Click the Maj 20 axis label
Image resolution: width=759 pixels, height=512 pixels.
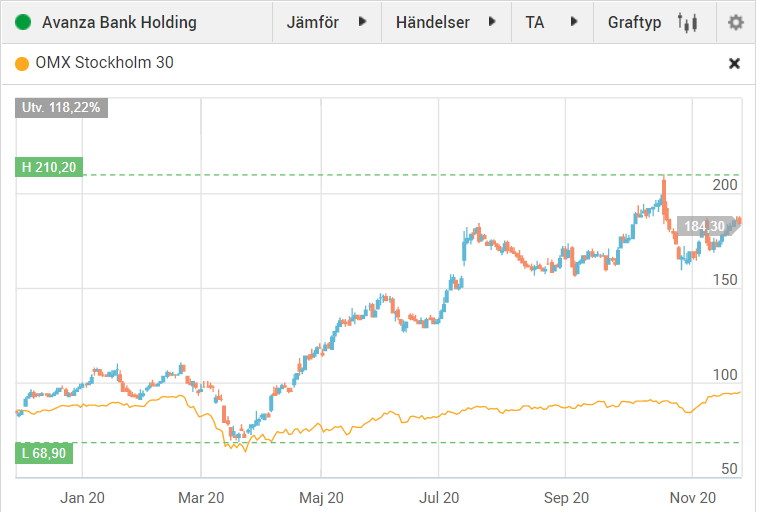pyautogui.click(x=321, y=497)
